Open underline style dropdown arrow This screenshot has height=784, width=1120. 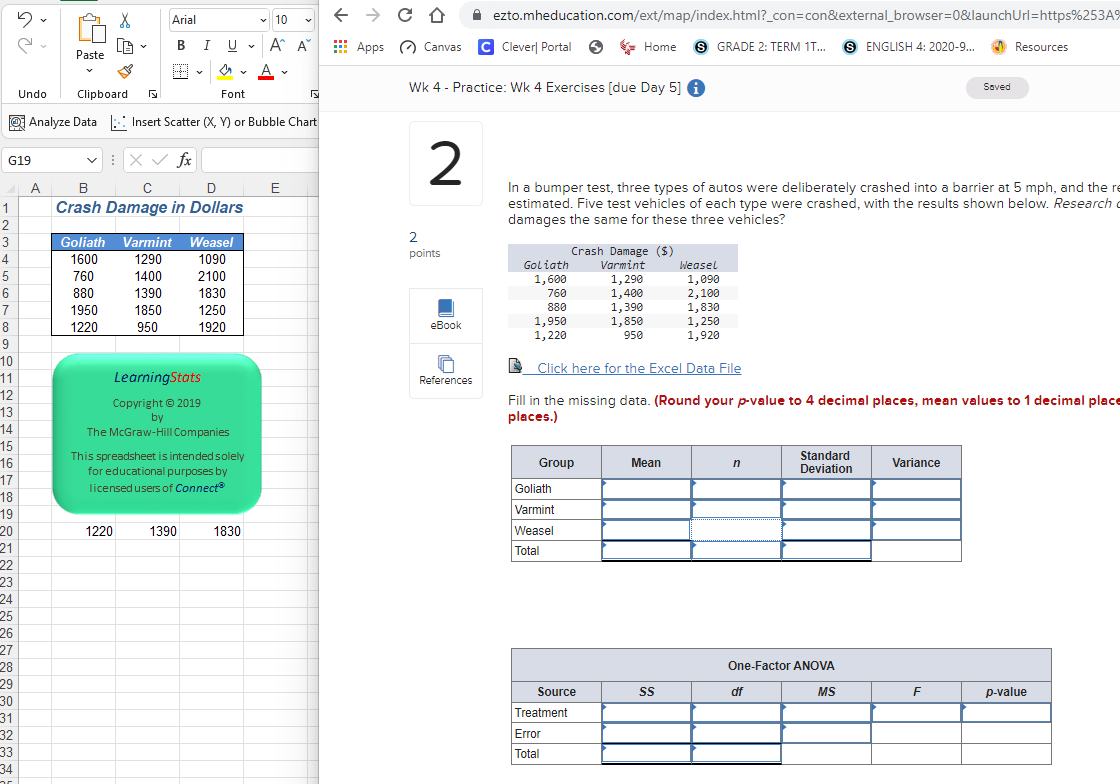tap(251, 46)
